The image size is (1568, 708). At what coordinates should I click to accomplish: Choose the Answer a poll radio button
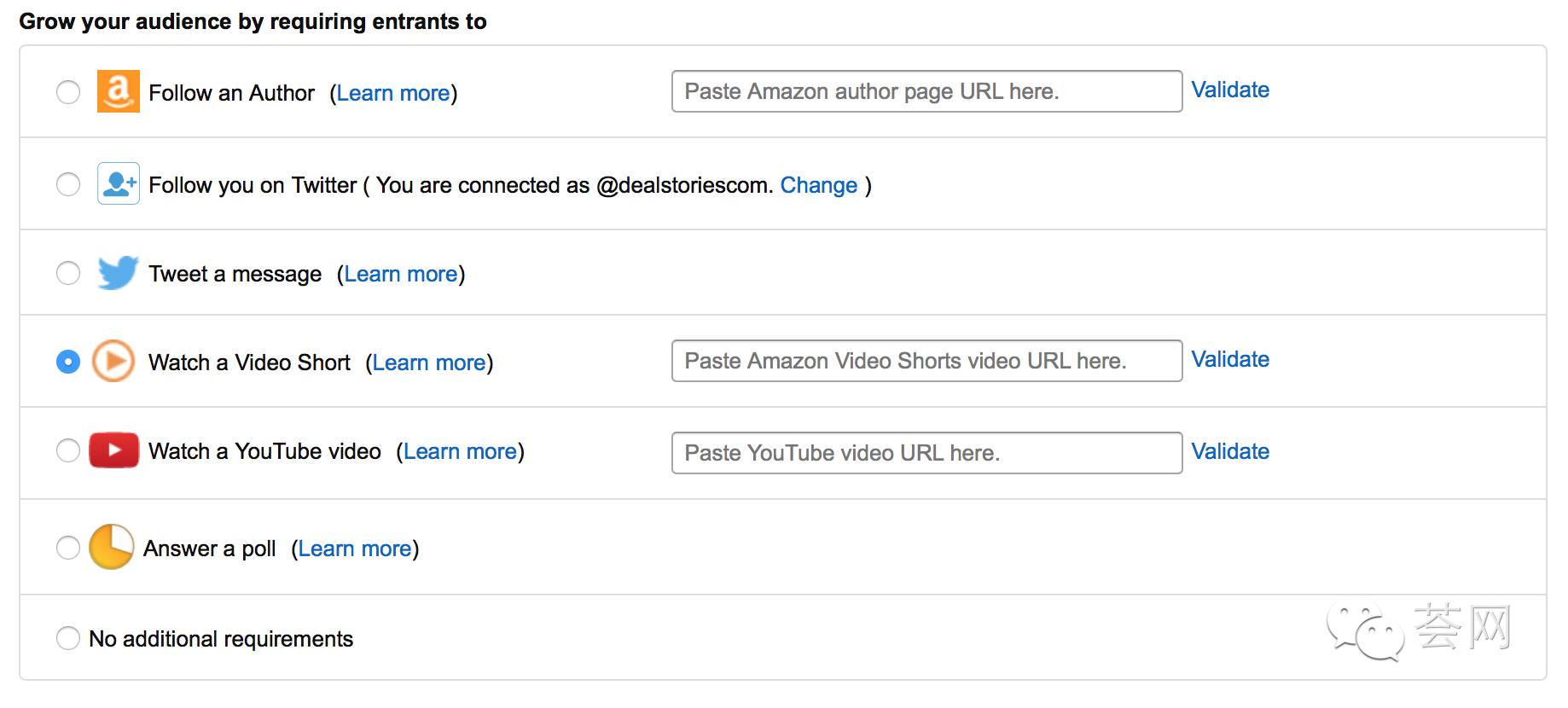[68, 548]
